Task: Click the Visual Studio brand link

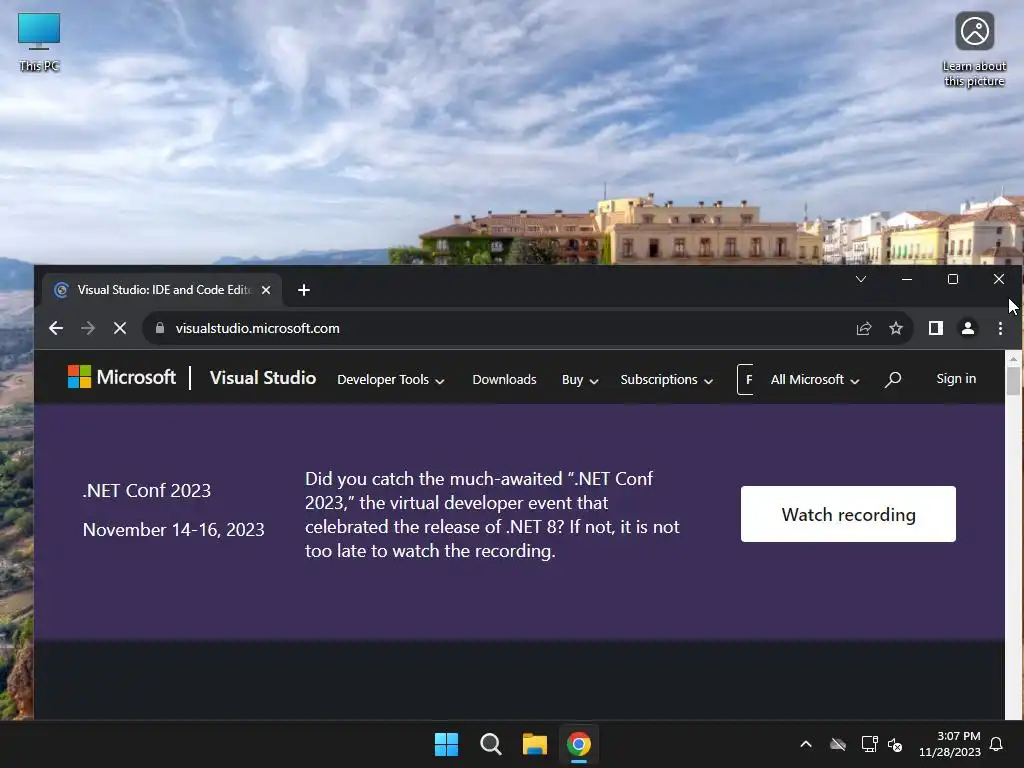Action: pos(263,378)
